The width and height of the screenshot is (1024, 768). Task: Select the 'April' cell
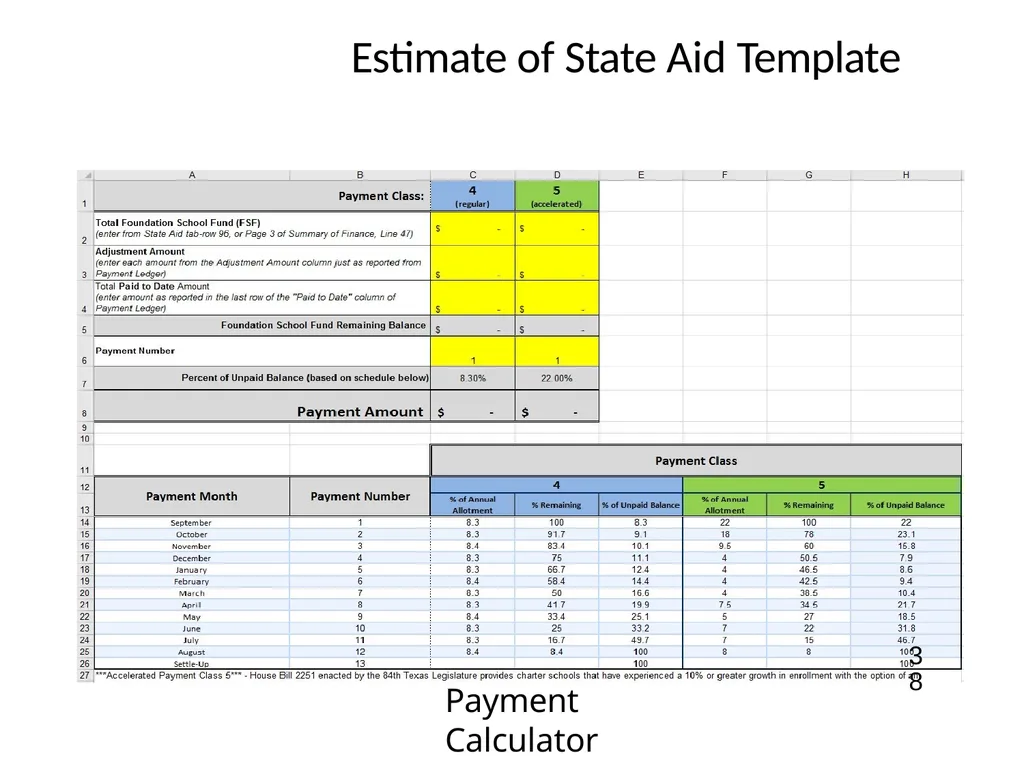(x=192, y=605)
